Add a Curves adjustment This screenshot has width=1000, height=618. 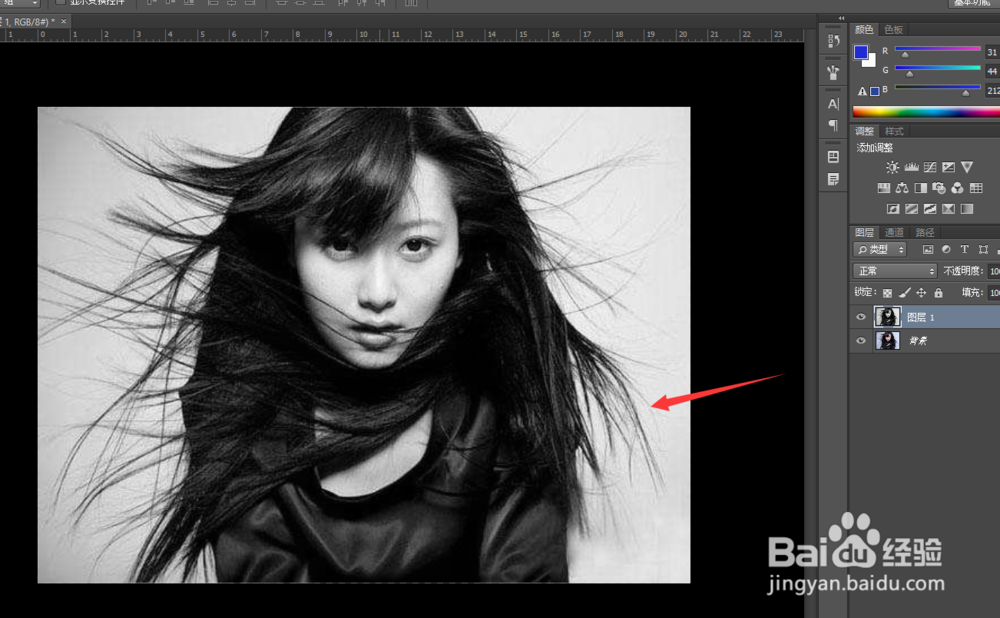pyautogui.click(x=930, y=167)
